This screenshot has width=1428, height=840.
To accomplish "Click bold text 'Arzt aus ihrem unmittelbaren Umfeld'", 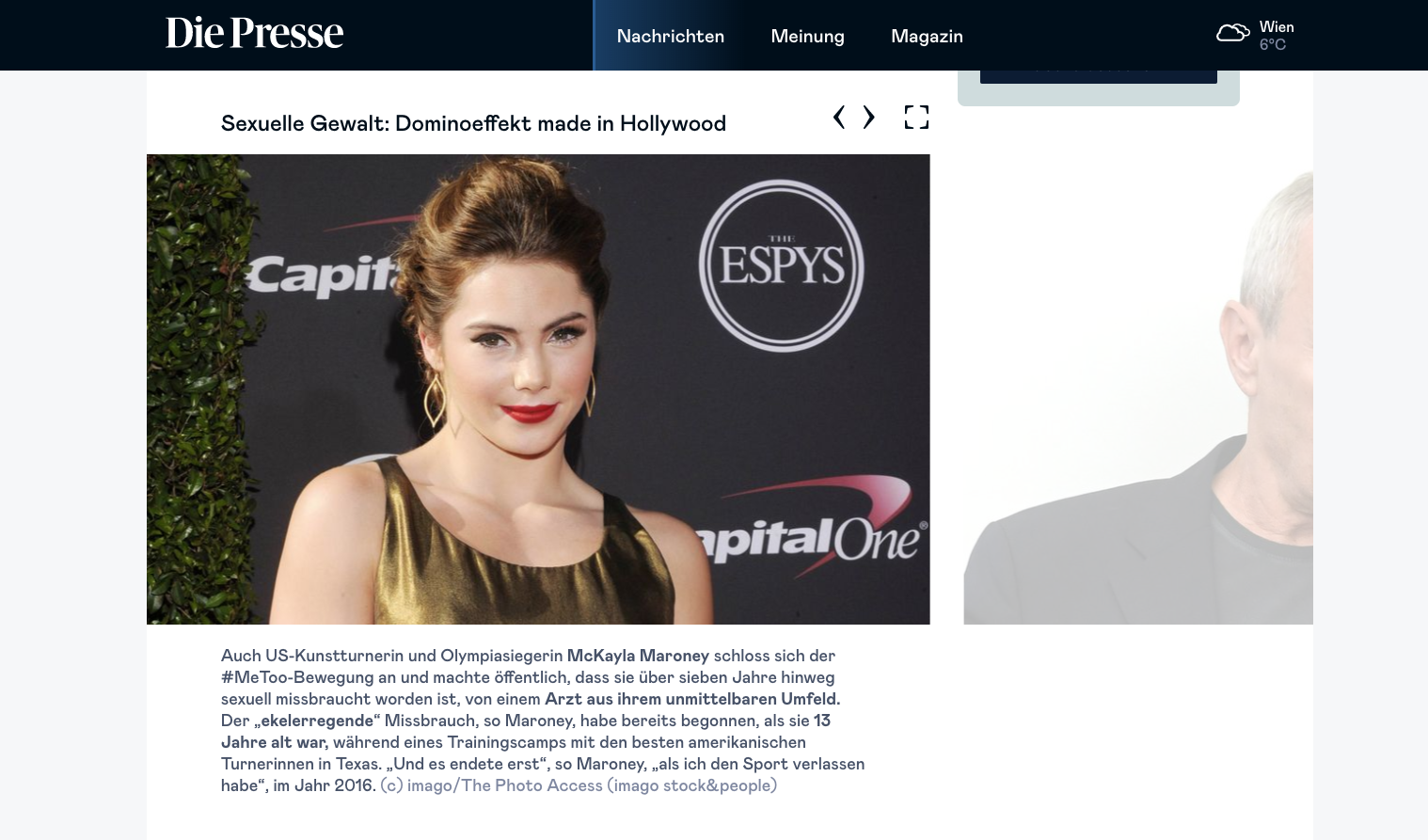I will tap(691, 699).
